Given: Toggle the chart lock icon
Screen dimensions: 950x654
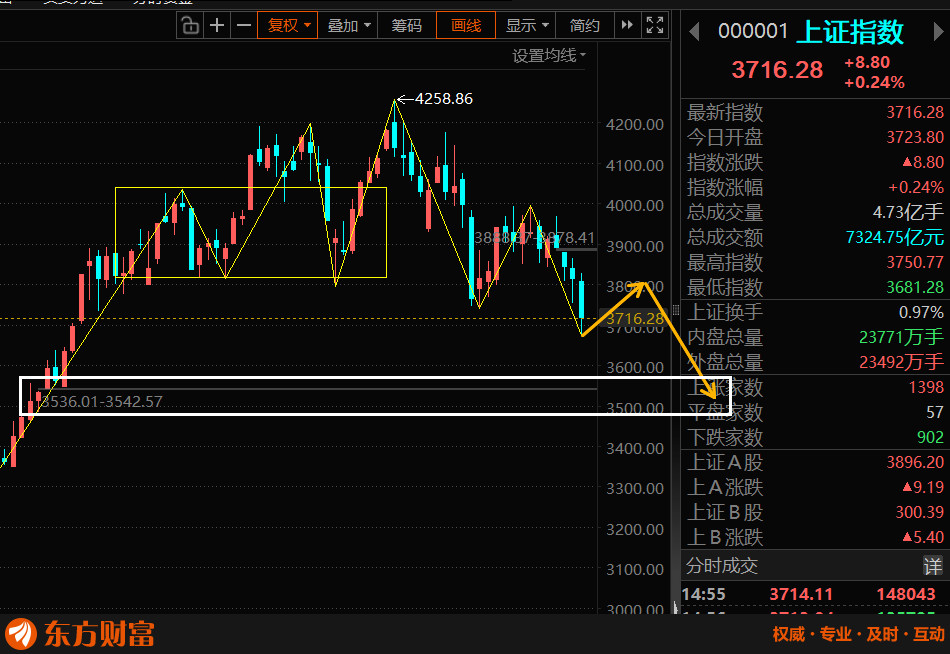Looking at the screenshot, I should coord(190,25).
